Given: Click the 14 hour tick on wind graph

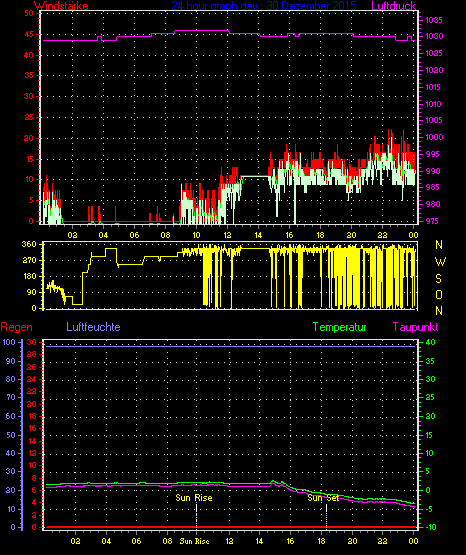Looking at the screenshot, I should pos(258,235).
